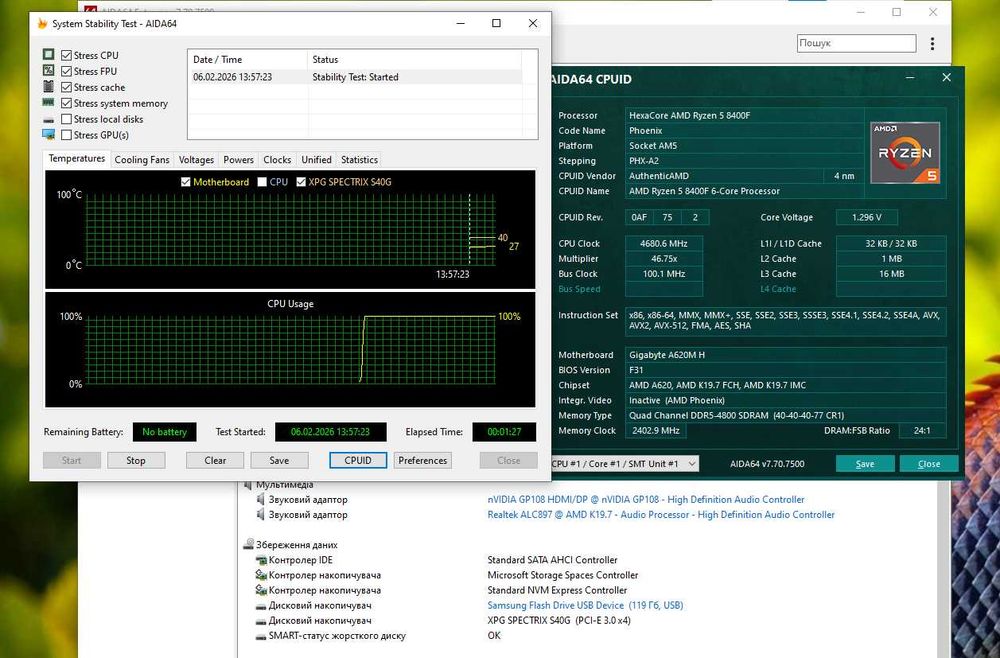Viewport: 1000px width, 658px height.
Task: Click the Stress CPU chip icon
Action: click(48, 55)
